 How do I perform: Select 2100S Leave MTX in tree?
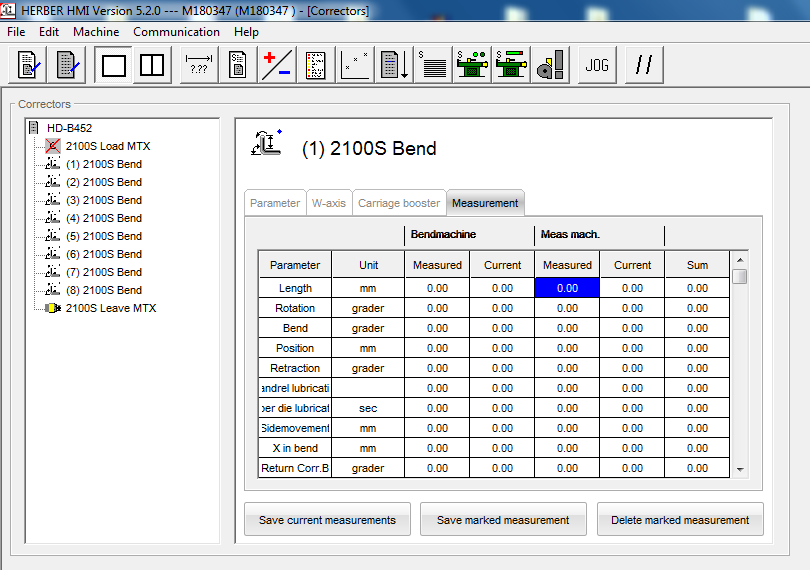110,308
